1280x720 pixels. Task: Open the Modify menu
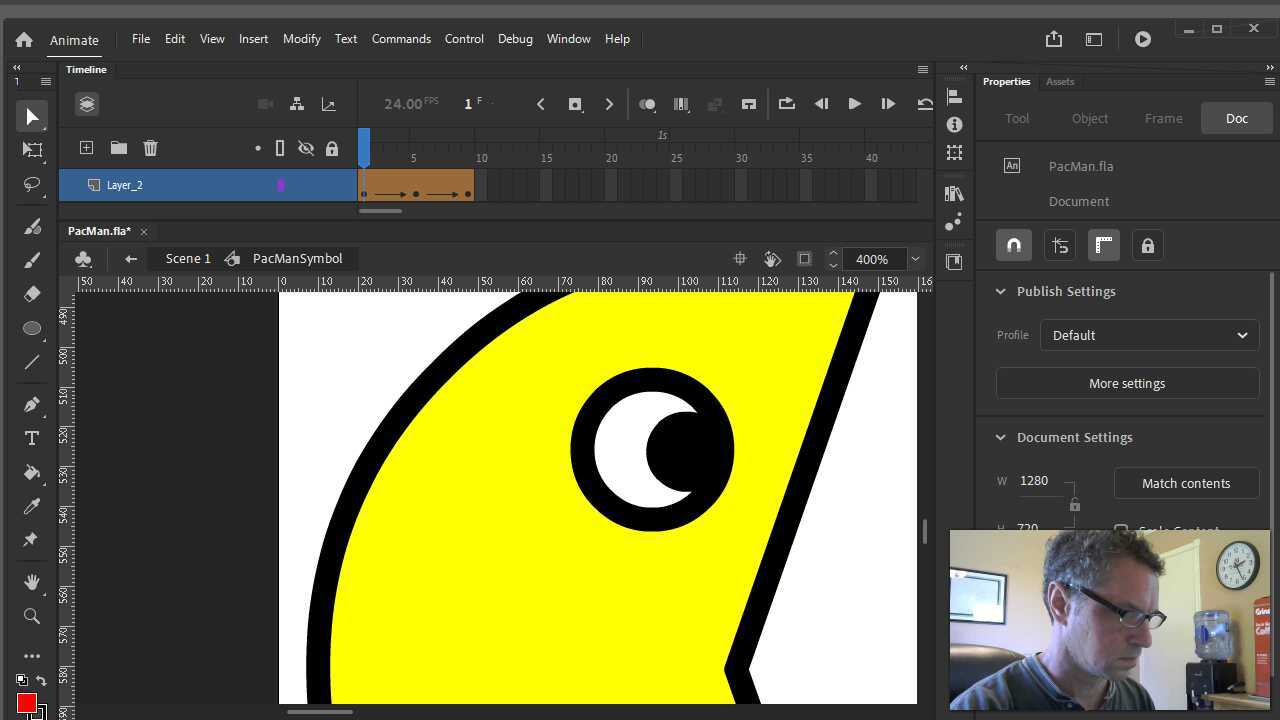coord(301,39)
